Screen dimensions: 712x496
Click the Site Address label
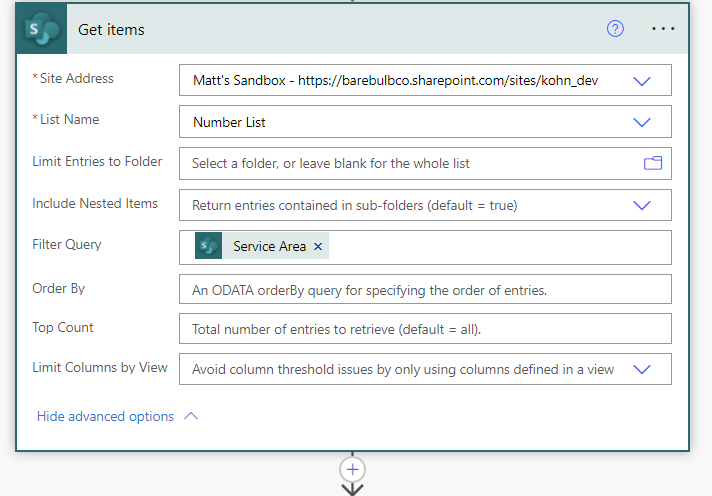point(76,78)
